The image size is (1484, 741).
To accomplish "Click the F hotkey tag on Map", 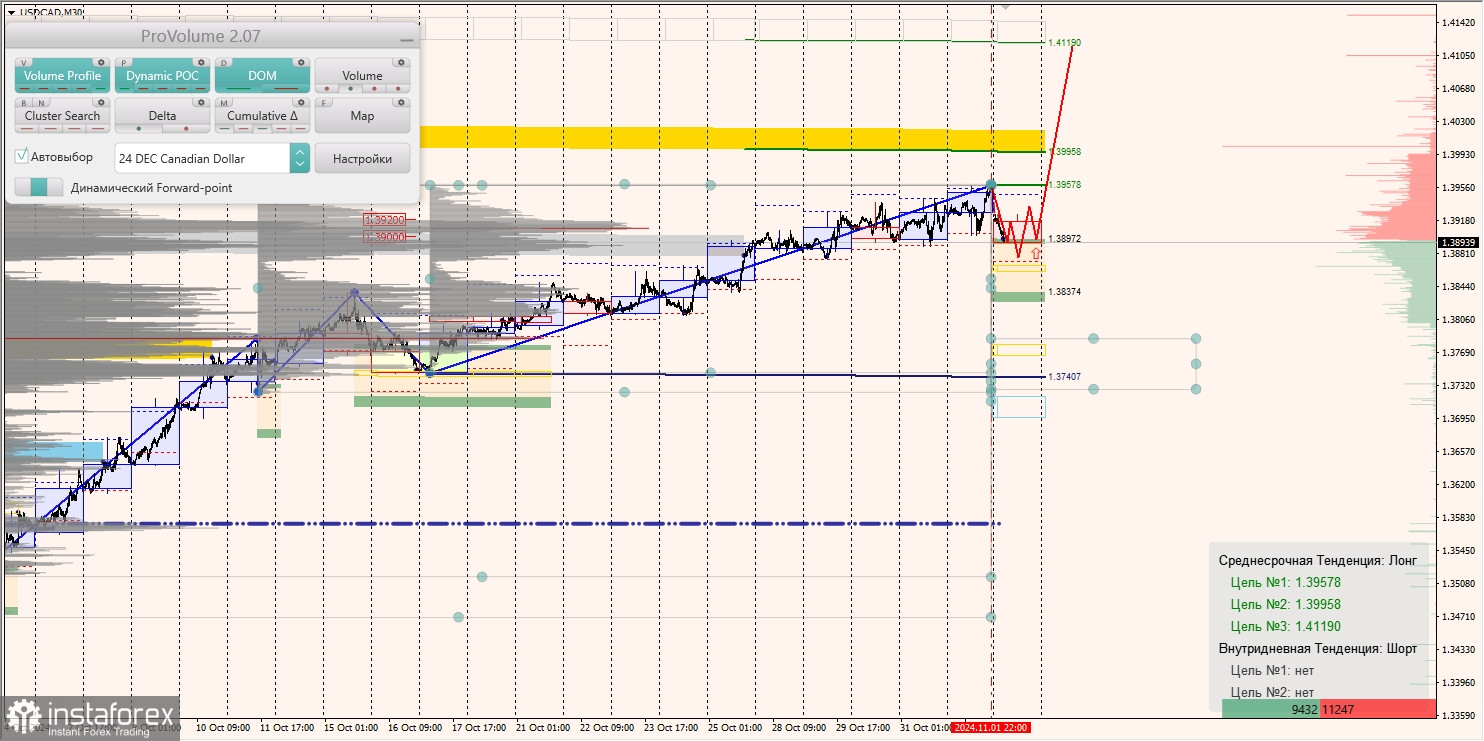I will [323, 102].
